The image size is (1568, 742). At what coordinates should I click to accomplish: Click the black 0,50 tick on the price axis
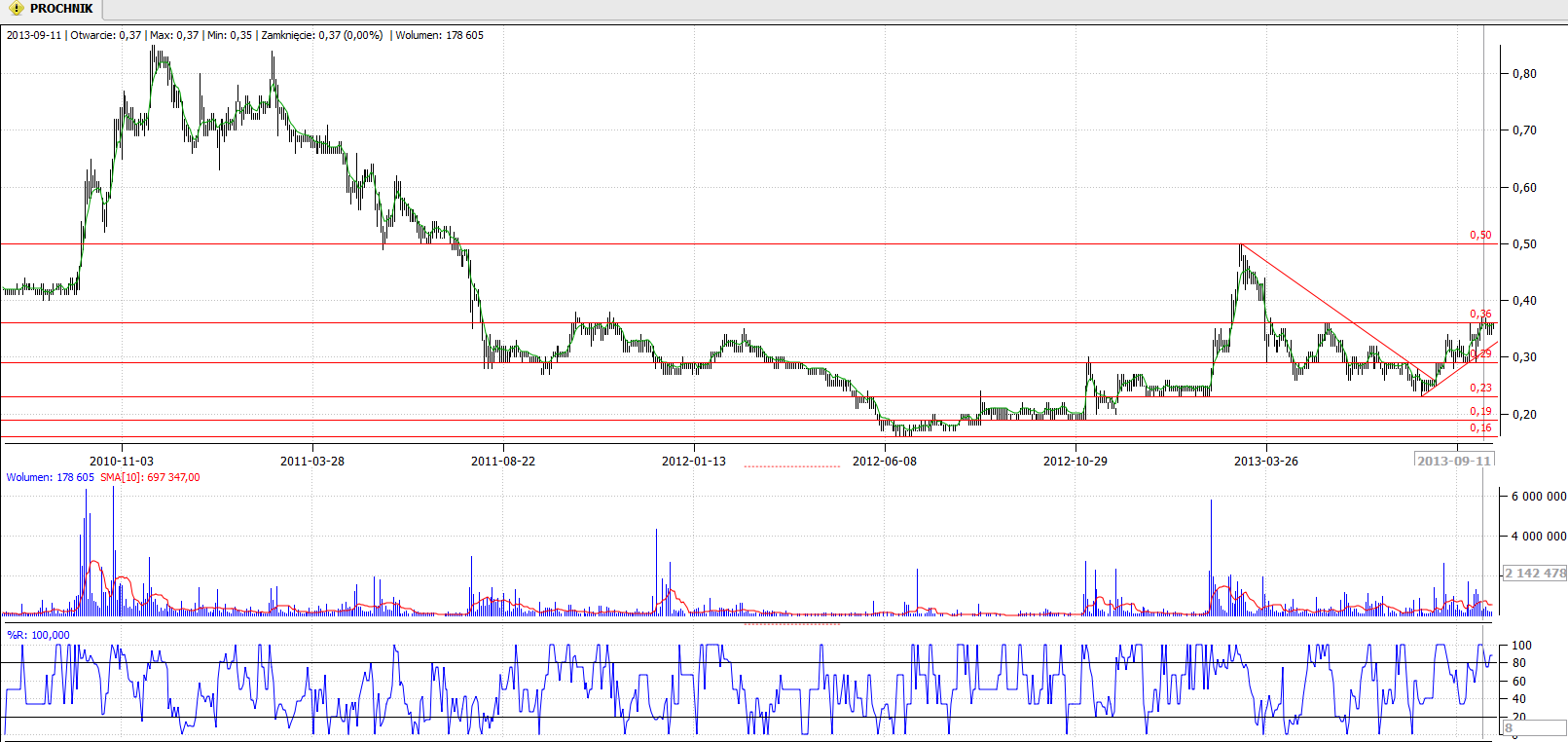[x=1524, y=243]
